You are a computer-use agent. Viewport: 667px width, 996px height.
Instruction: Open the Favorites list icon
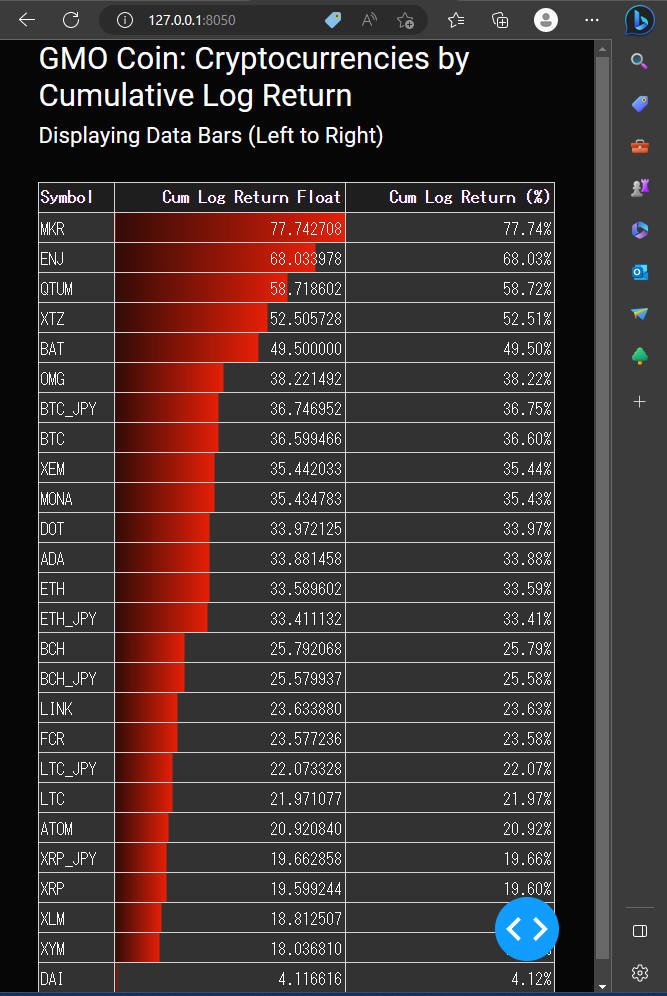(x=455, y=20)
